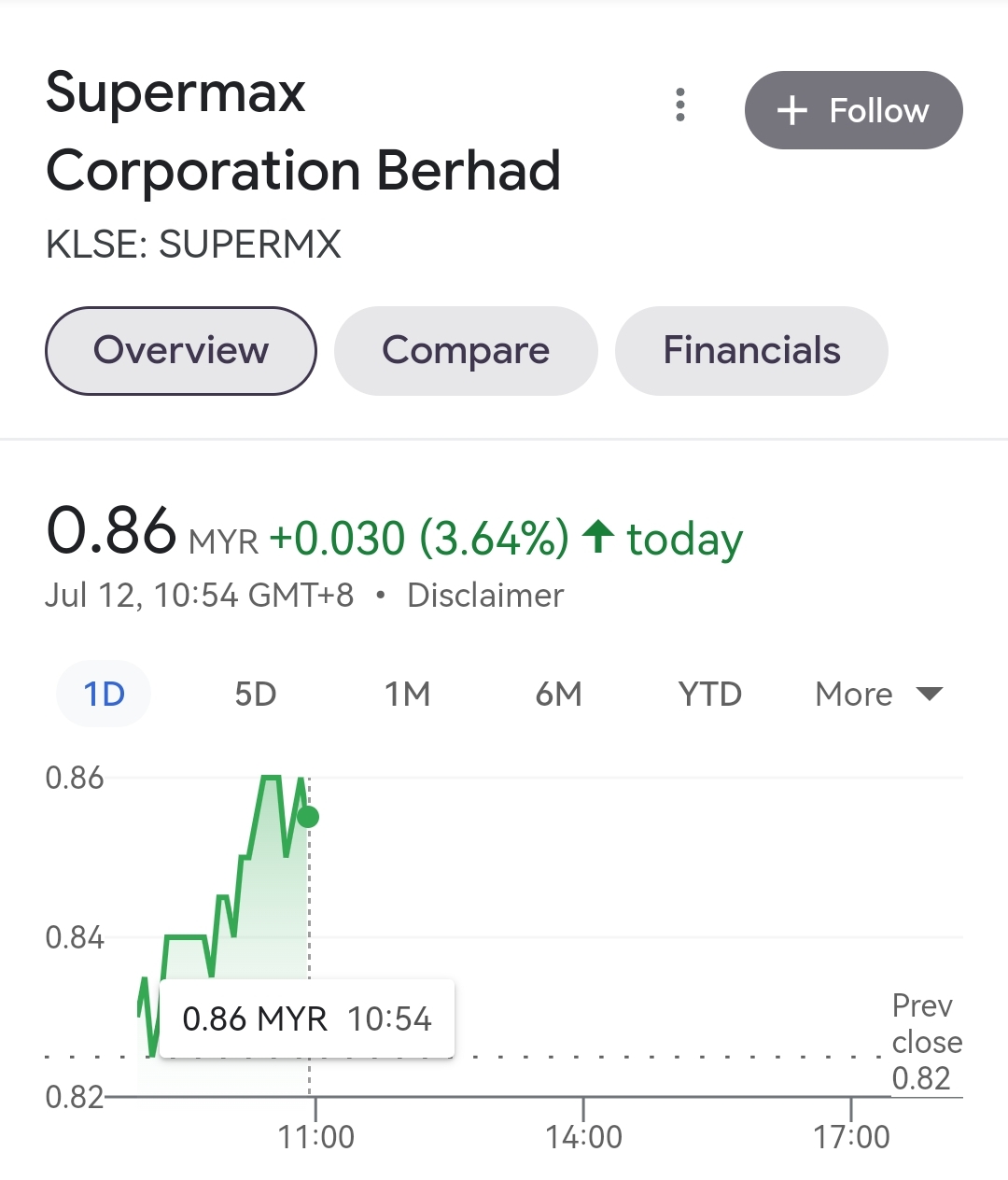Click the Prev close 0.82 label
Image resolution: width=1008 pixels, height=1180 pixels.
click(x=924, y=1042)
